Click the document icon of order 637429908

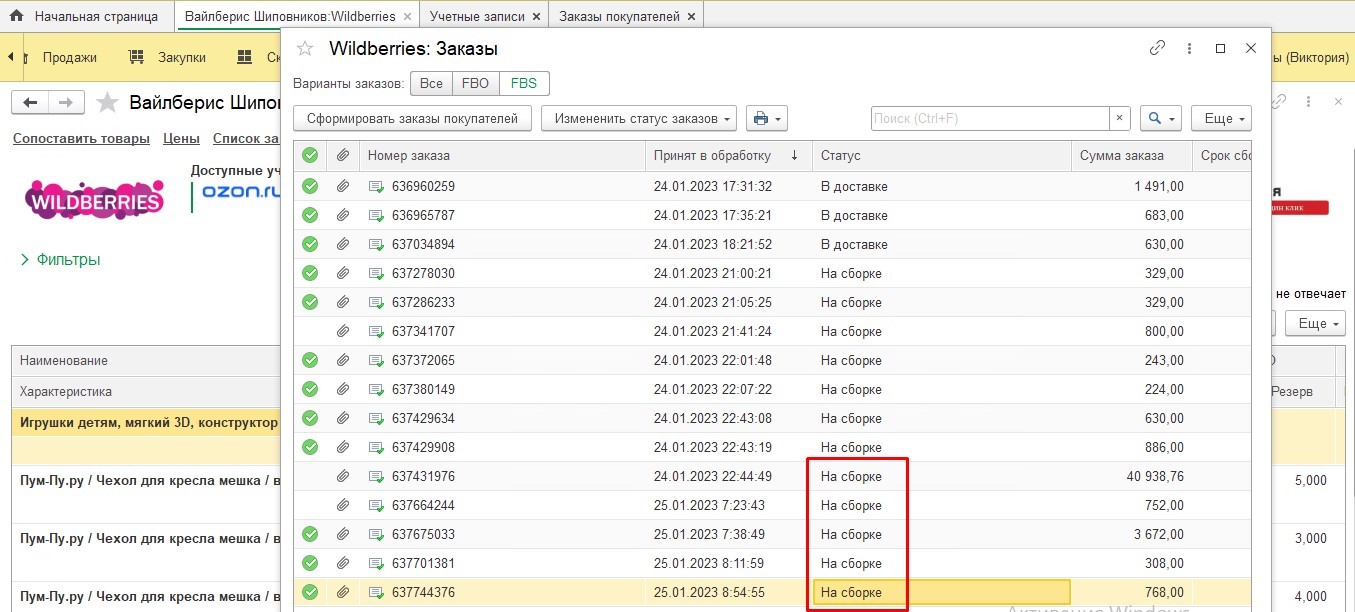[377, 447]
